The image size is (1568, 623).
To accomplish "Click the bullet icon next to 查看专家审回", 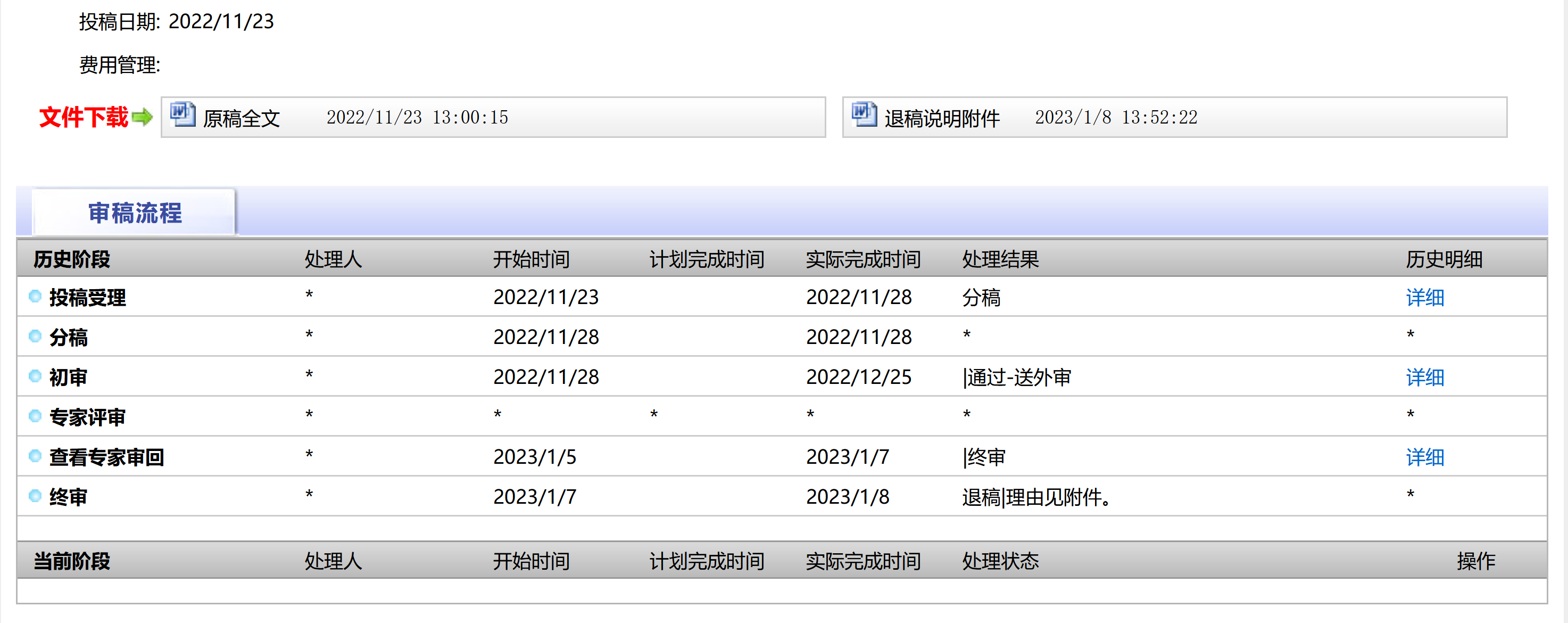I will (x=35, y=456).
